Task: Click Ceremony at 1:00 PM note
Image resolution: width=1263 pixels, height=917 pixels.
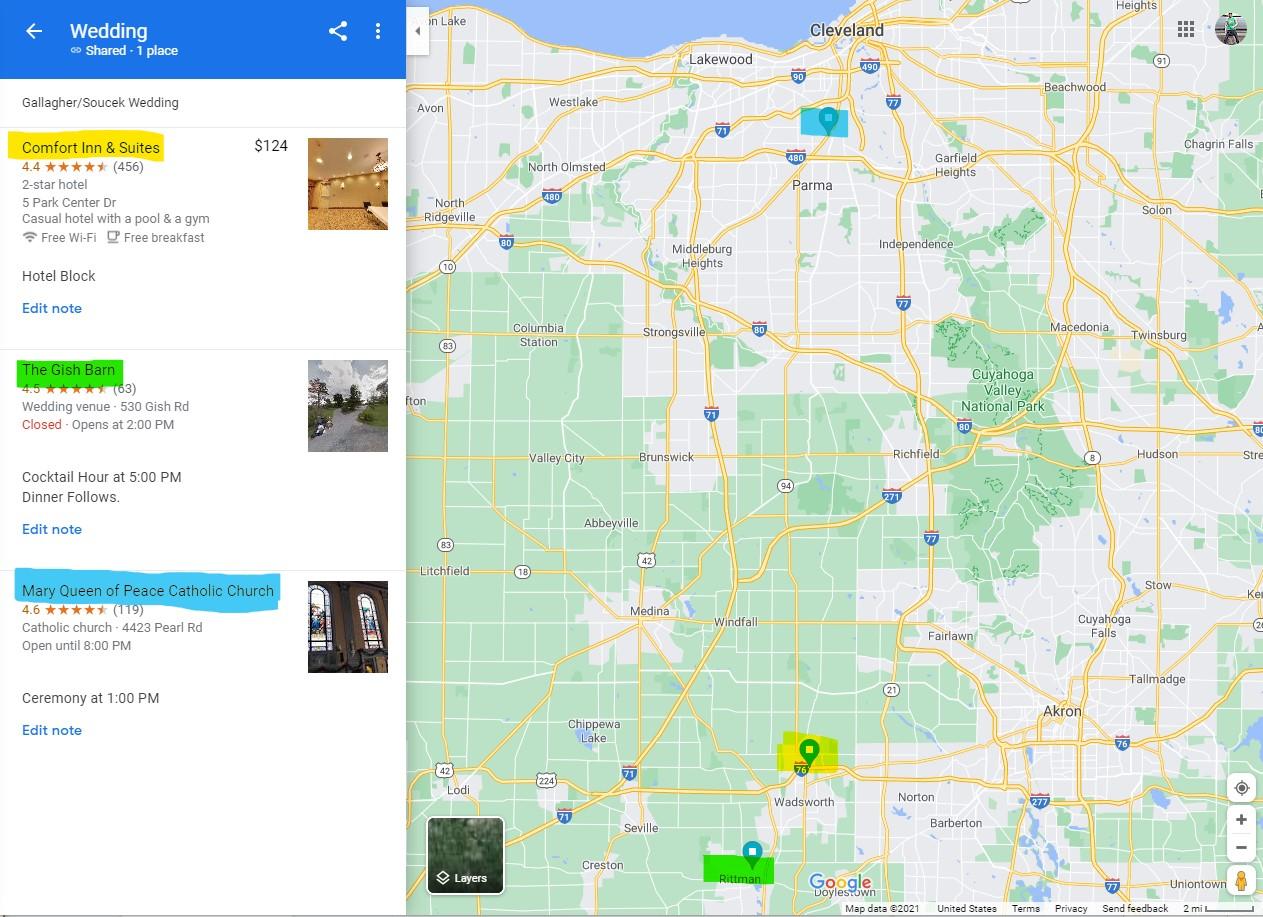Action: [x=91, y=698]
